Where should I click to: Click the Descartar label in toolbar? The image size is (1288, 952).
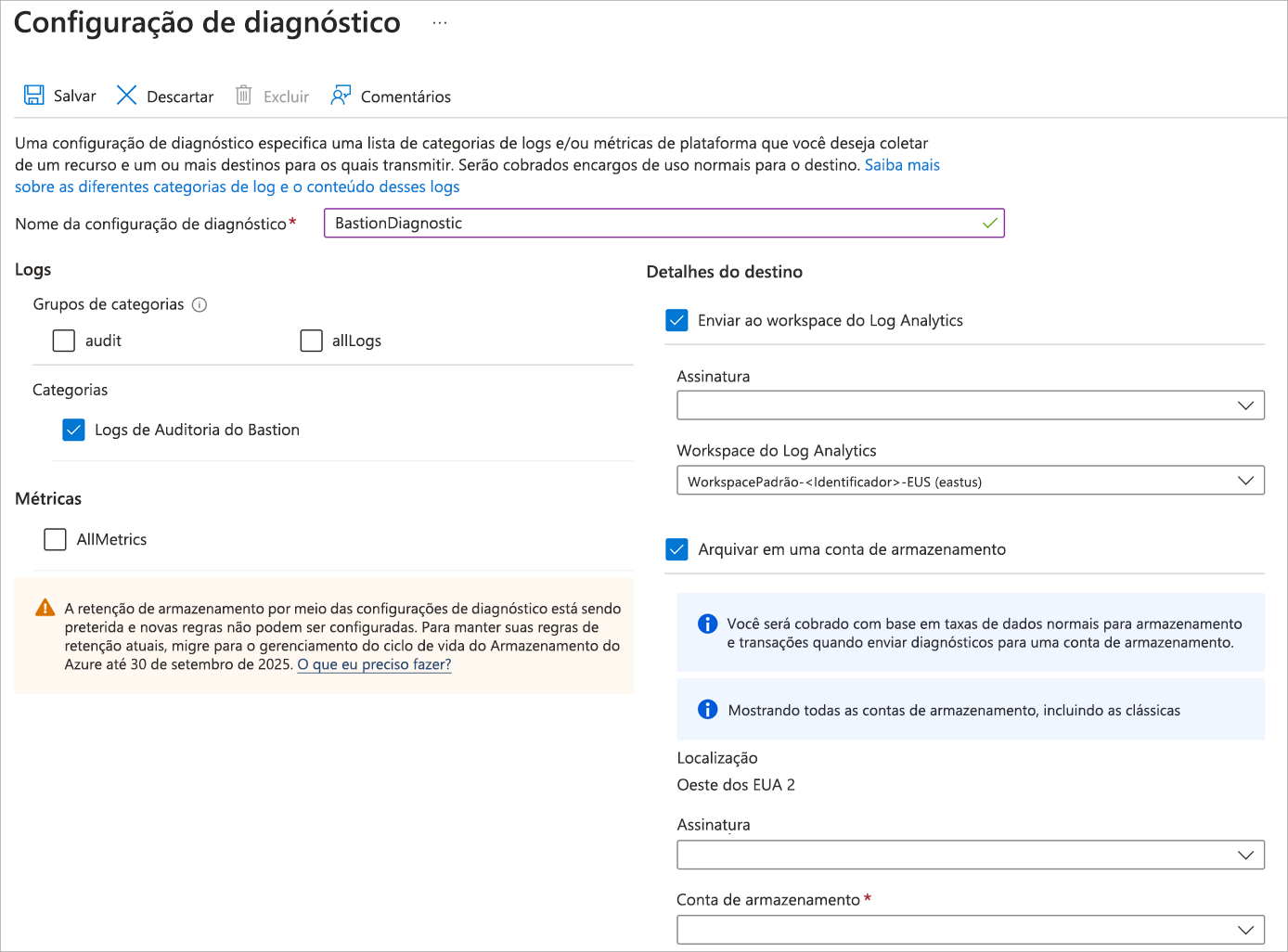[180, 96]
